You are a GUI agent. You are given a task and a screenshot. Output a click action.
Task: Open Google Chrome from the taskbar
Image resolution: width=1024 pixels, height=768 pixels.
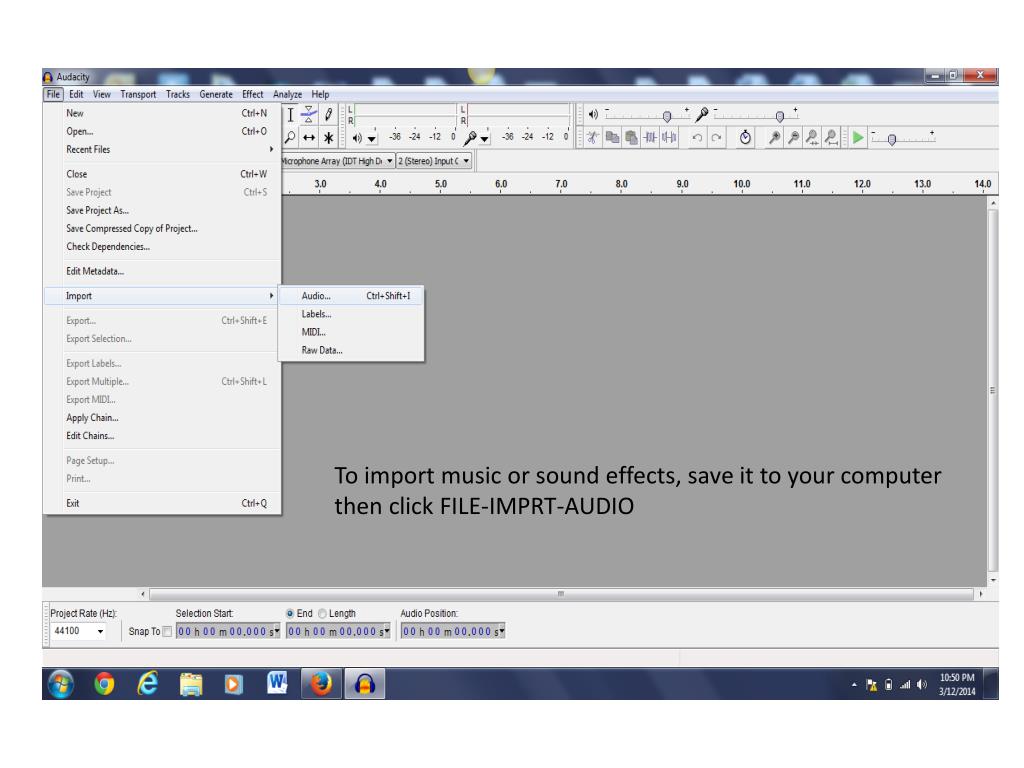pos(104,684)
